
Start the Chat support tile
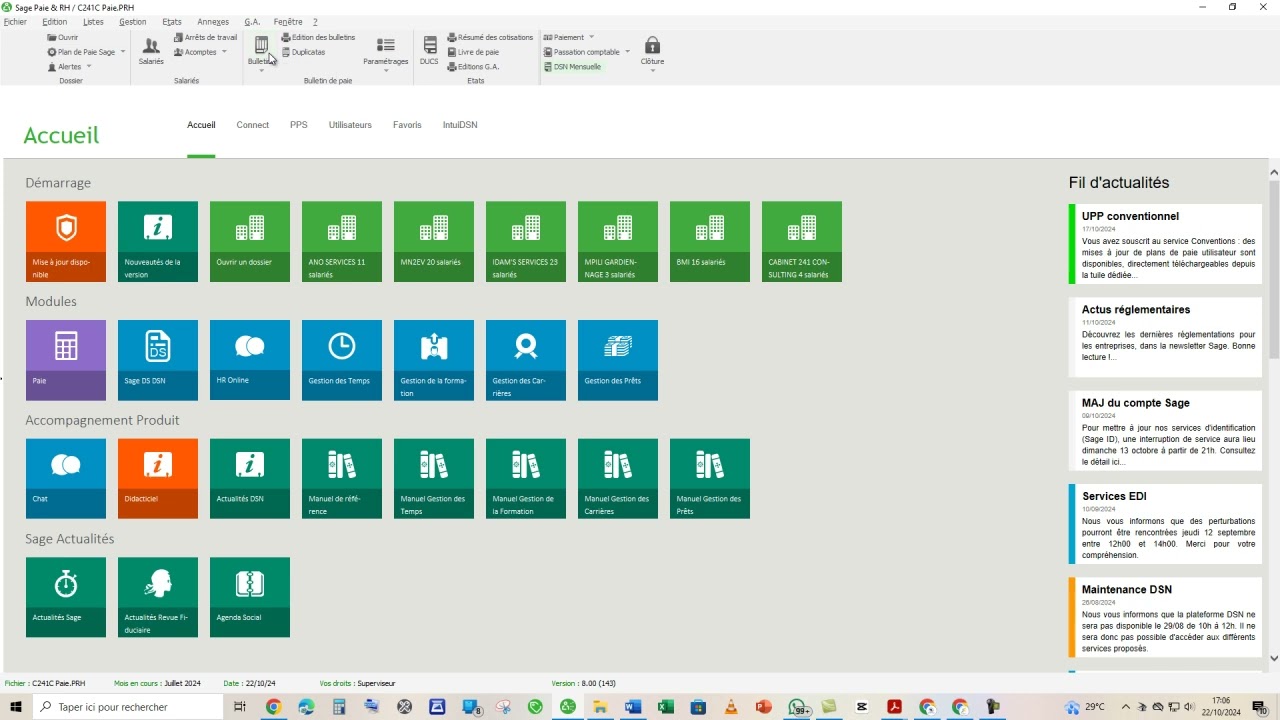click(x=66, y=478)
